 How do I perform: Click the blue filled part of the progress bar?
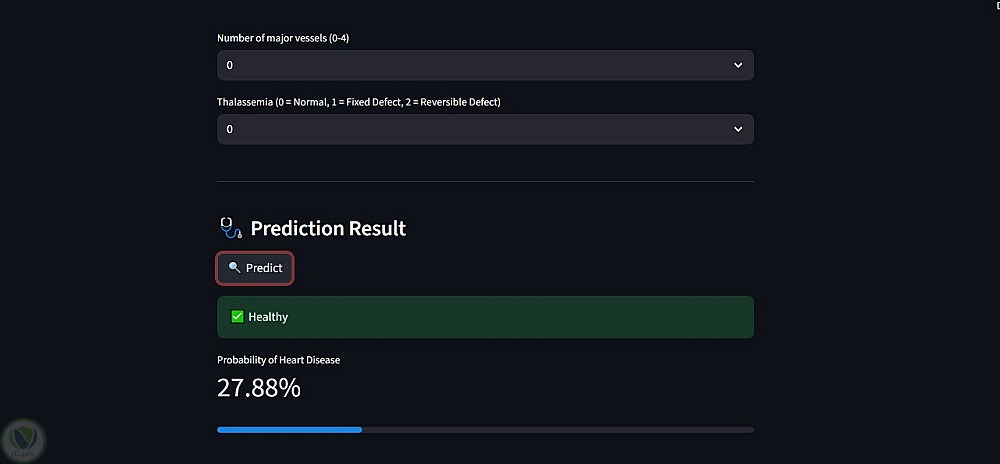[289, 430]
